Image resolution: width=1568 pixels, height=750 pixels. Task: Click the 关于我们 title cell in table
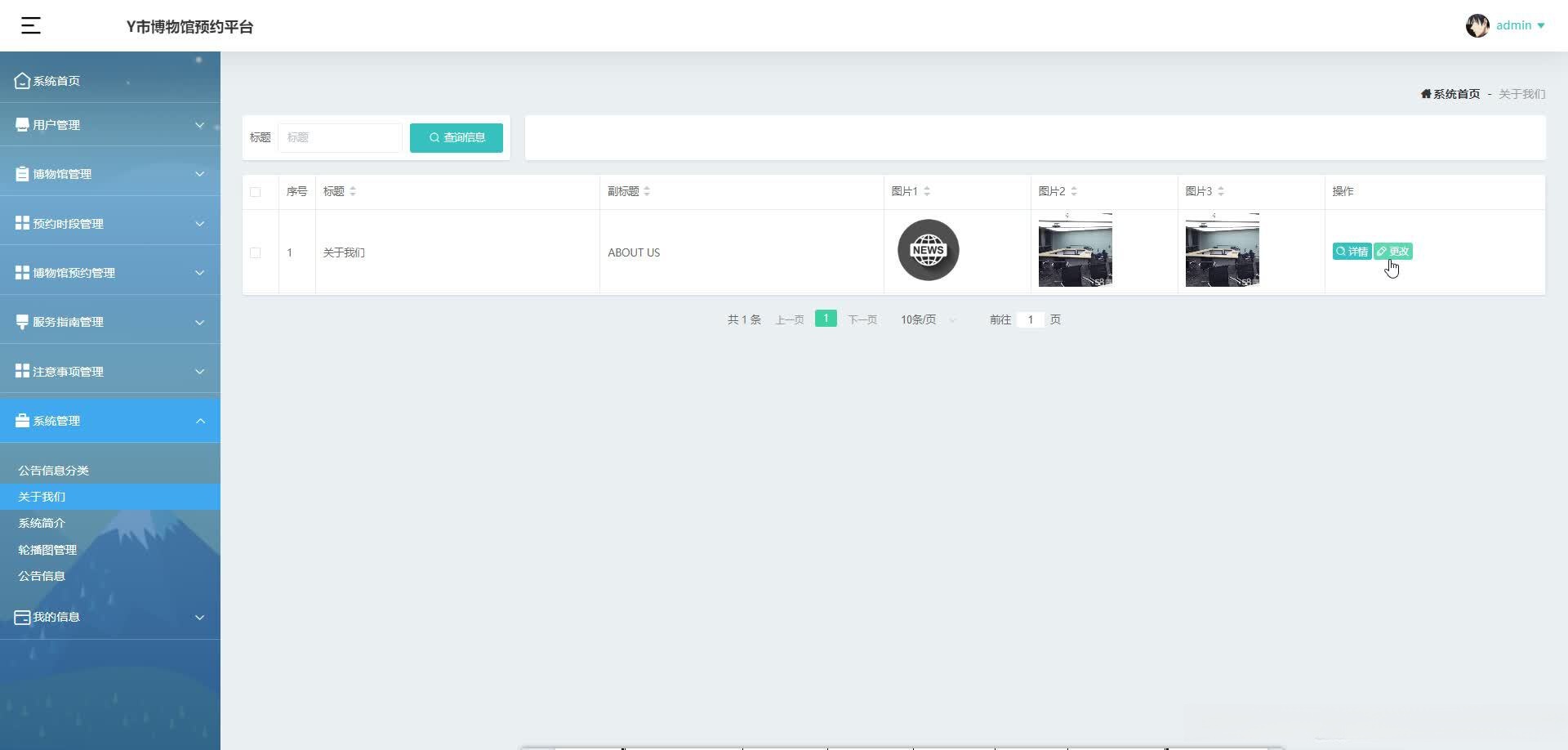coord(344,252)
